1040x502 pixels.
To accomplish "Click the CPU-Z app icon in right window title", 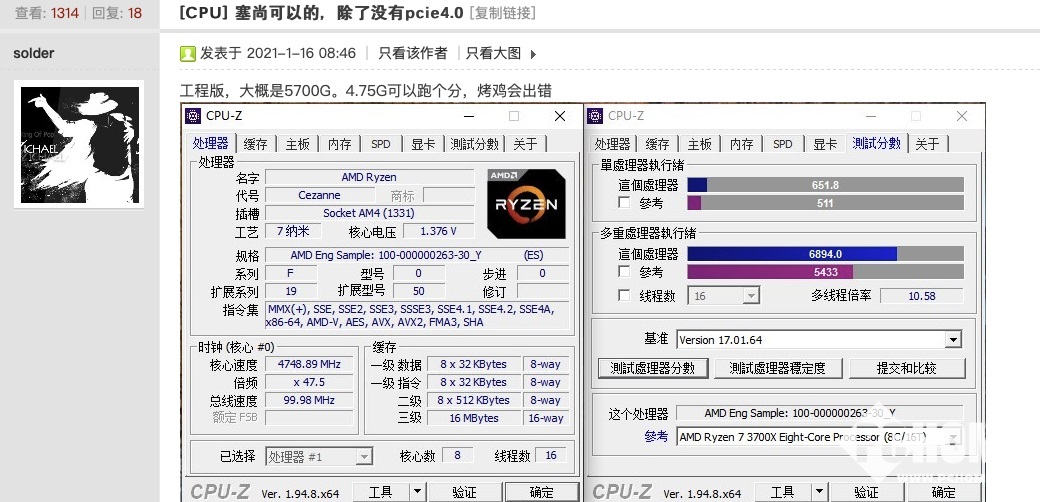I will [x=595, y=116].
